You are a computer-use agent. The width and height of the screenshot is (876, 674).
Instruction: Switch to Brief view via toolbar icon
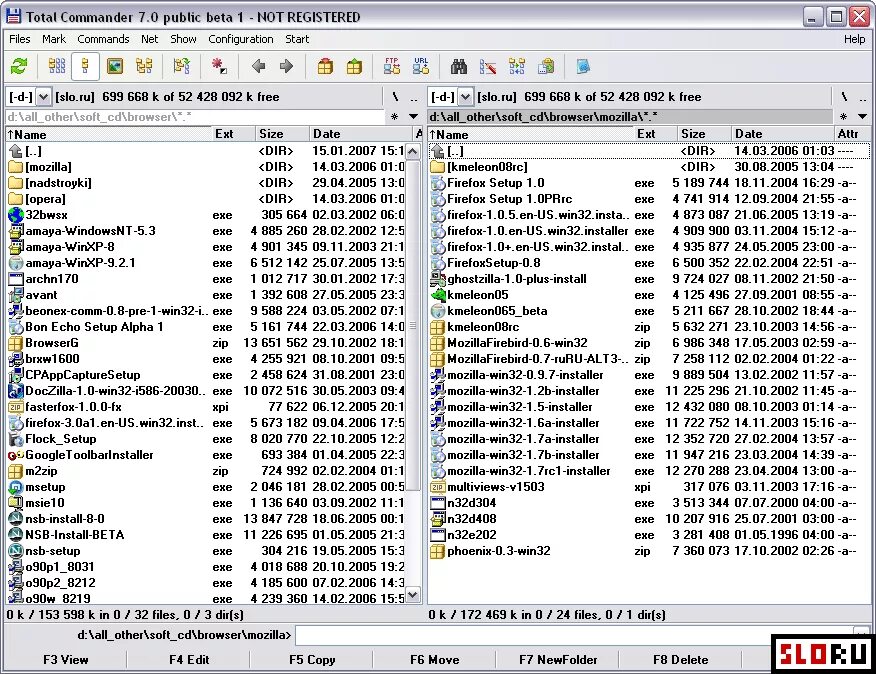(x=56, y=67)
